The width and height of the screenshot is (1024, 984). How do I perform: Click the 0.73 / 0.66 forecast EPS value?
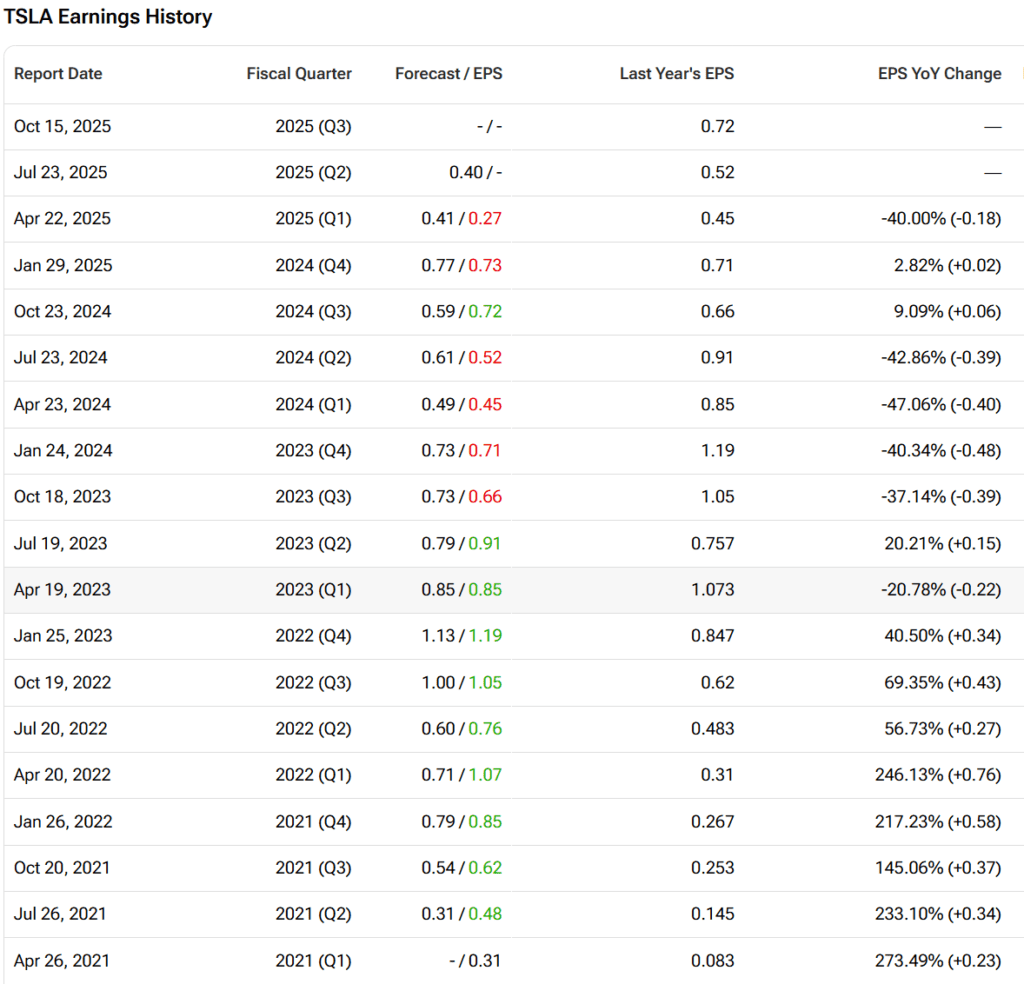coord(462,497)
